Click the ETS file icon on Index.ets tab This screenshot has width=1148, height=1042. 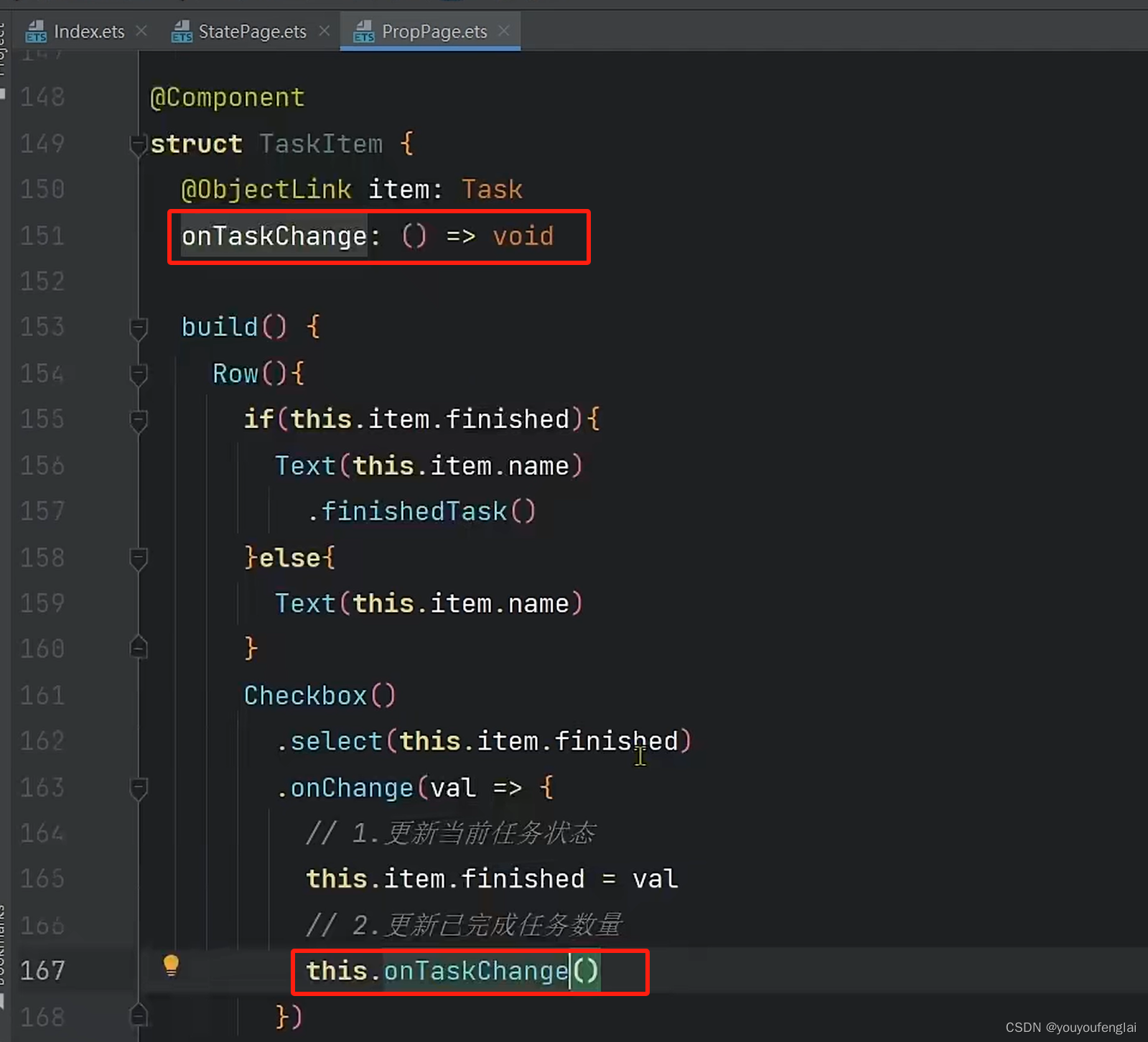(36, 32)
